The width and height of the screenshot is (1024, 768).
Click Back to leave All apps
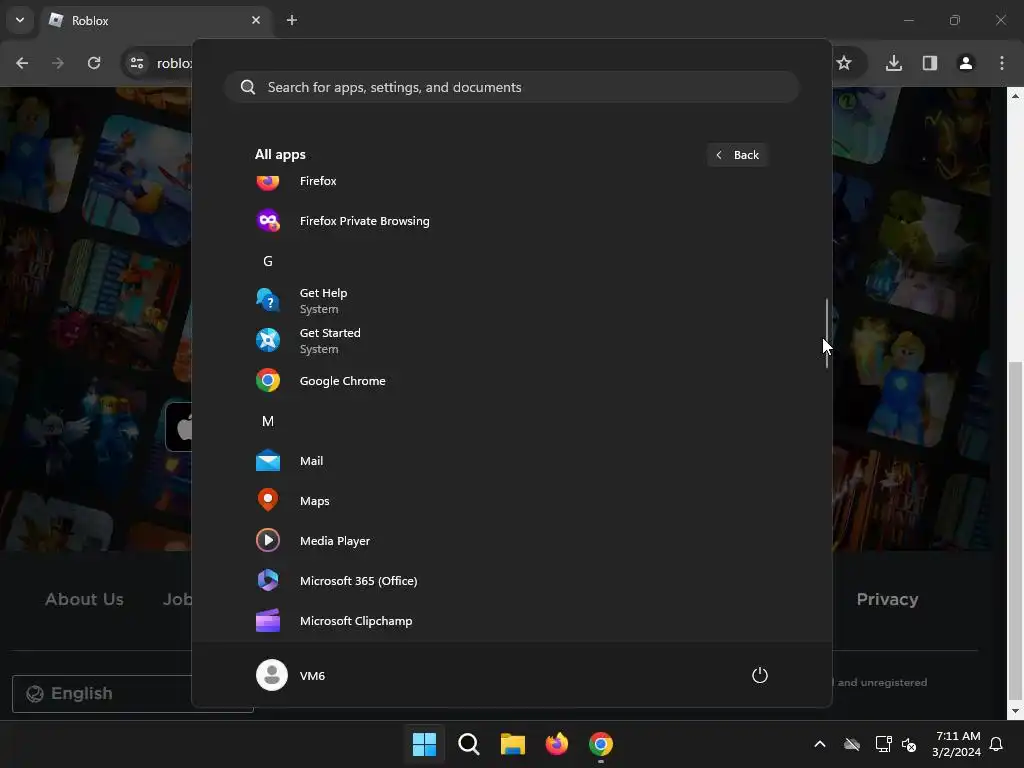click(738, 155)
